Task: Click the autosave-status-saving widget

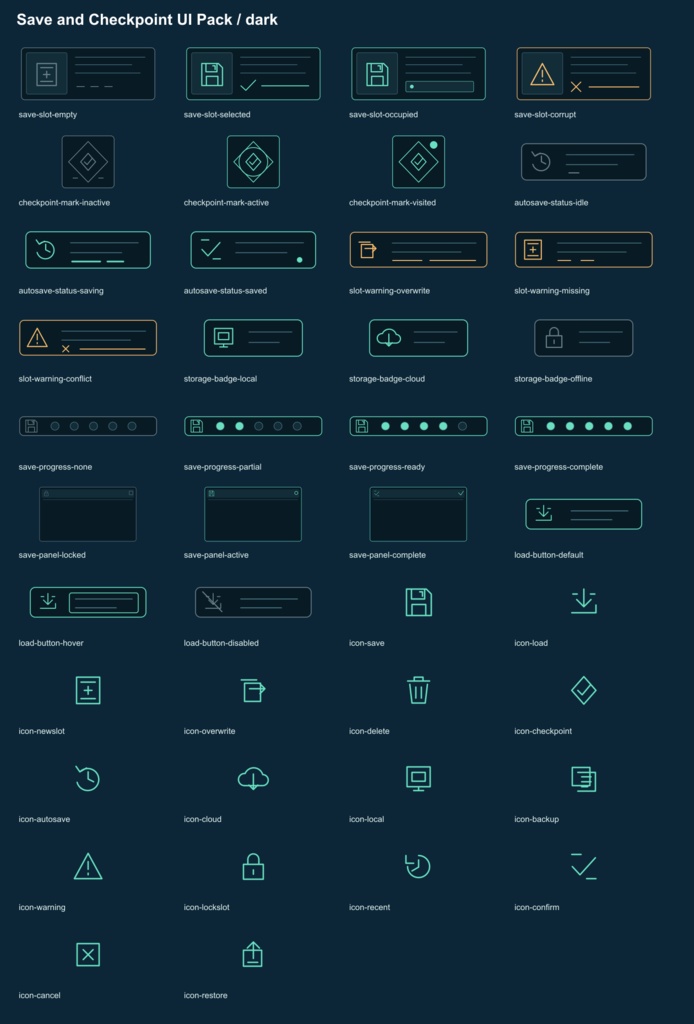Action: (x=88, y=249)
